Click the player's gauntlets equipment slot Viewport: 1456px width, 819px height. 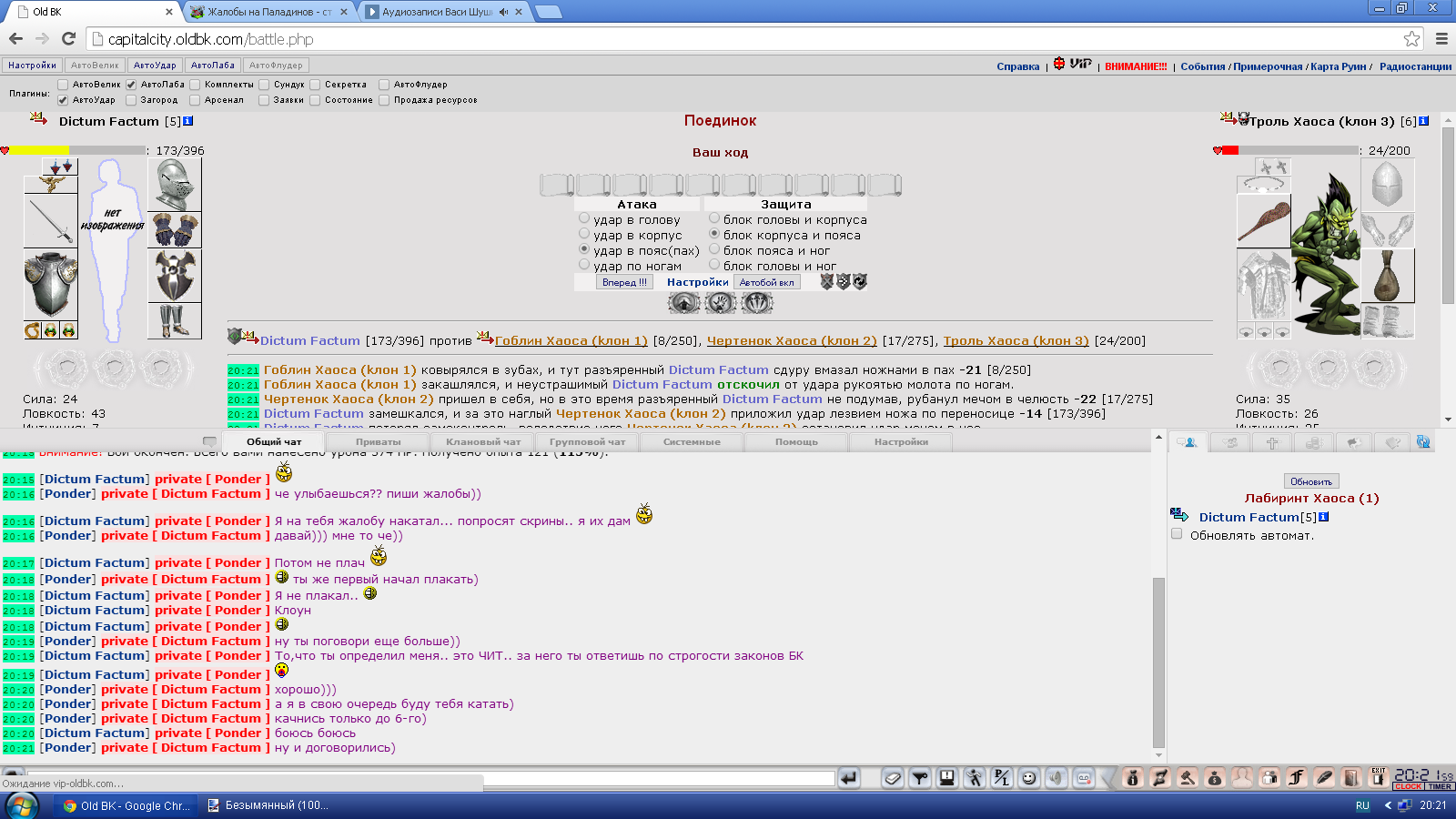pos(175,230)
